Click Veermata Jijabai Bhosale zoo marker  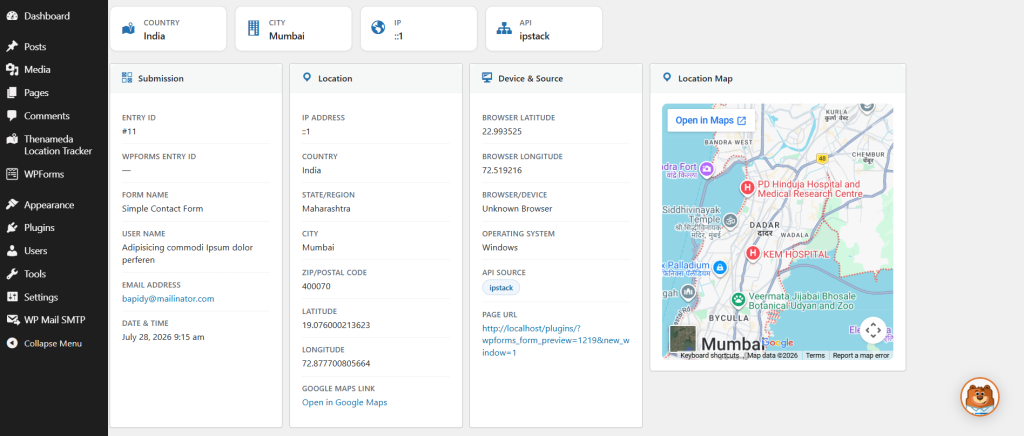(x=739, y=300)
